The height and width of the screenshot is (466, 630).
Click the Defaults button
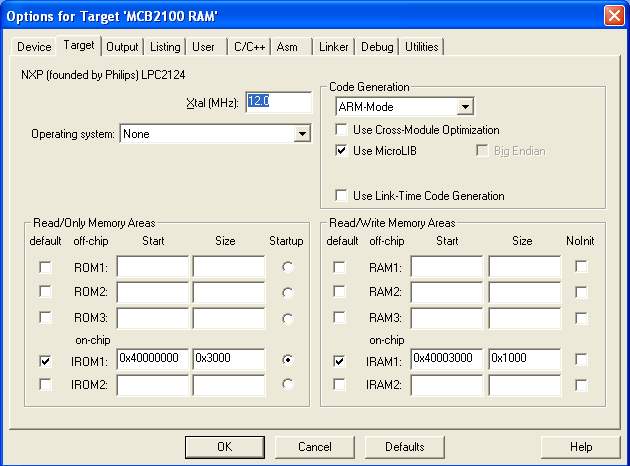[x=405, y=447]
